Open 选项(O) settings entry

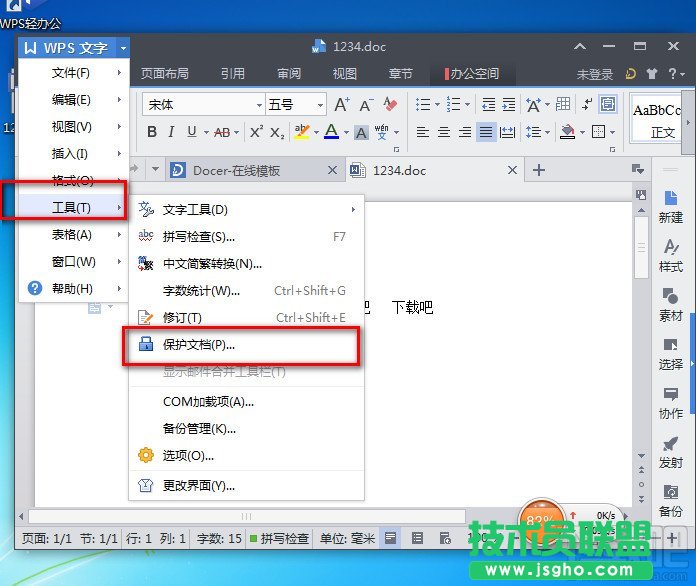247,455
